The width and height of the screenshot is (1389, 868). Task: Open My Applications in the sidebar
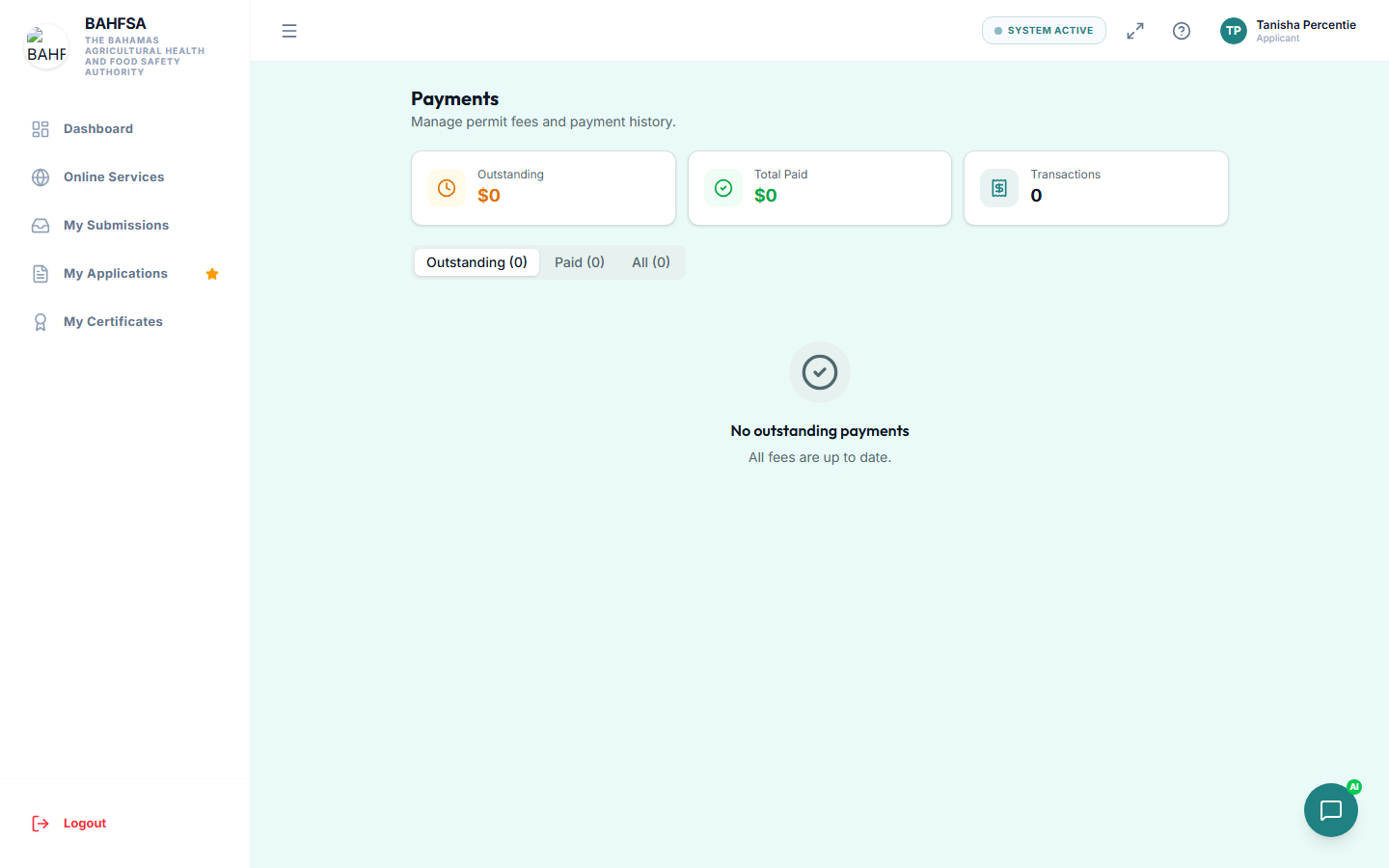coord(125,274)
